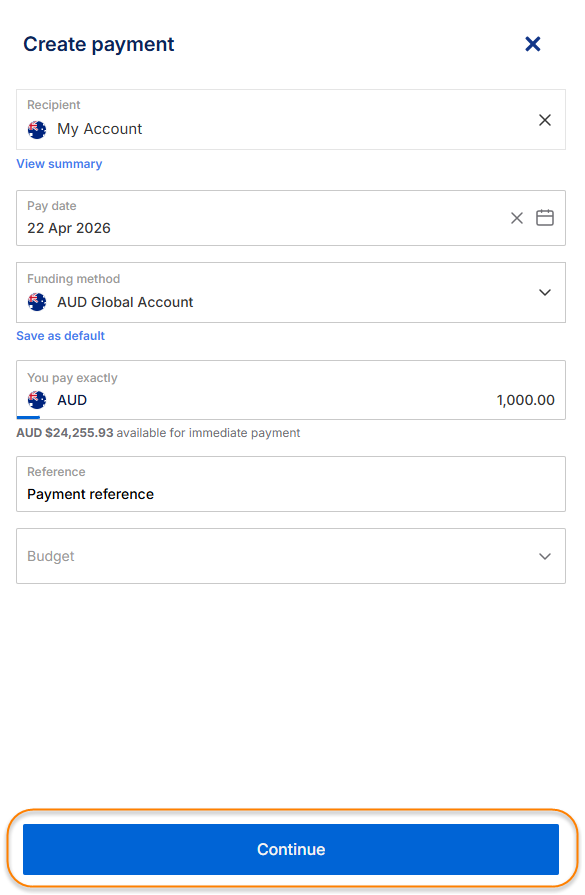Click the 1,000.00 amount field

point(525,400)
